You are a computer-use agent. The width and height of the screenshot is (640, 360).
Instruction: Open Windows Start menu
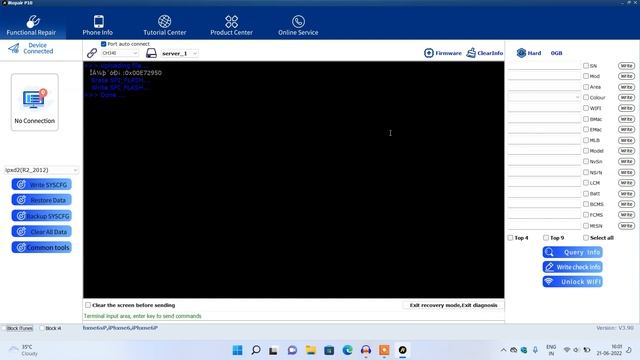pyautogui.click(x=237, y=350)
